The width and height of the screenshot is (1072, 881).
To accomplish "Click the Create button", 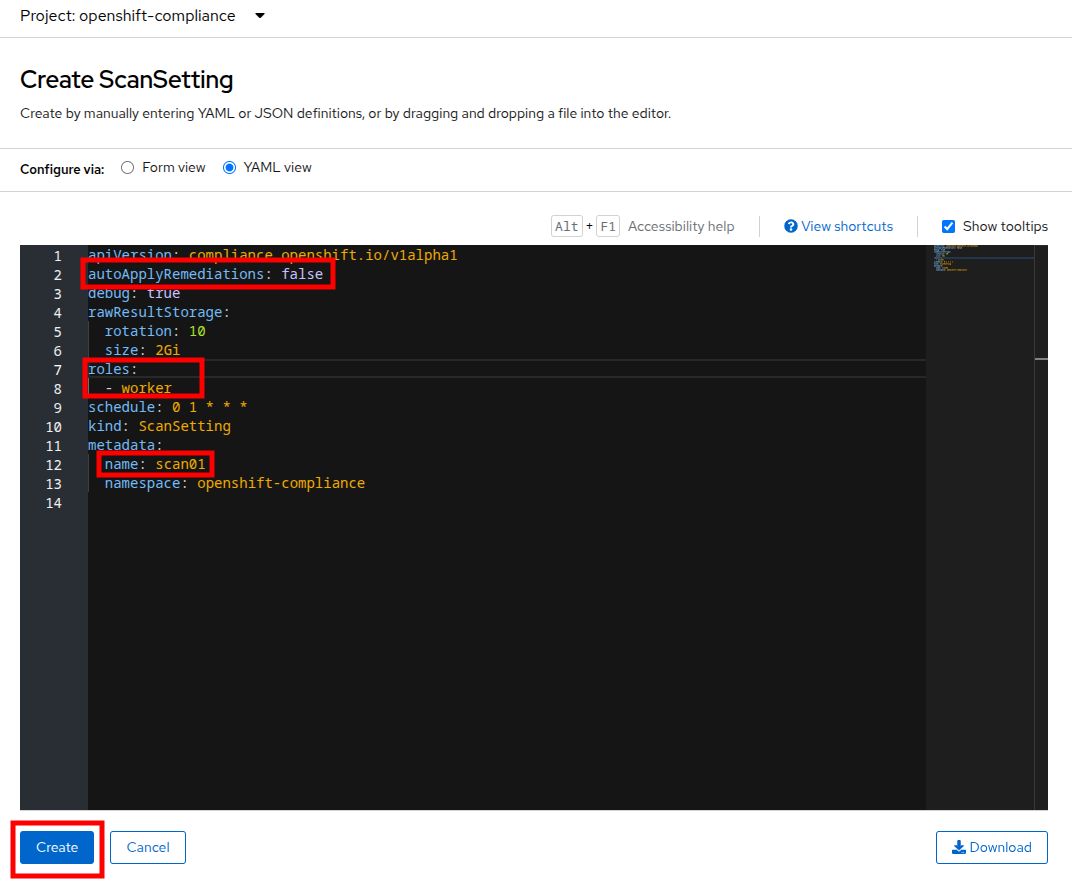I will coord(57,848).
